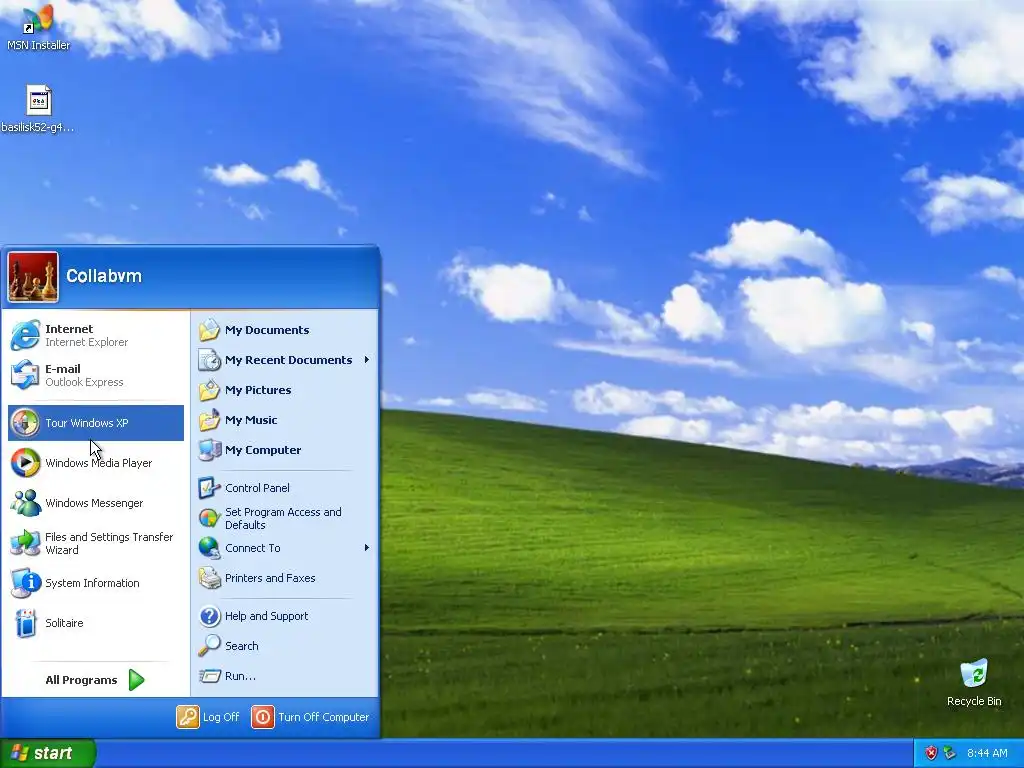Open Help and Support icon
Image resolution: width=1024 pixels, height=768 pixels.
point(209,616)
